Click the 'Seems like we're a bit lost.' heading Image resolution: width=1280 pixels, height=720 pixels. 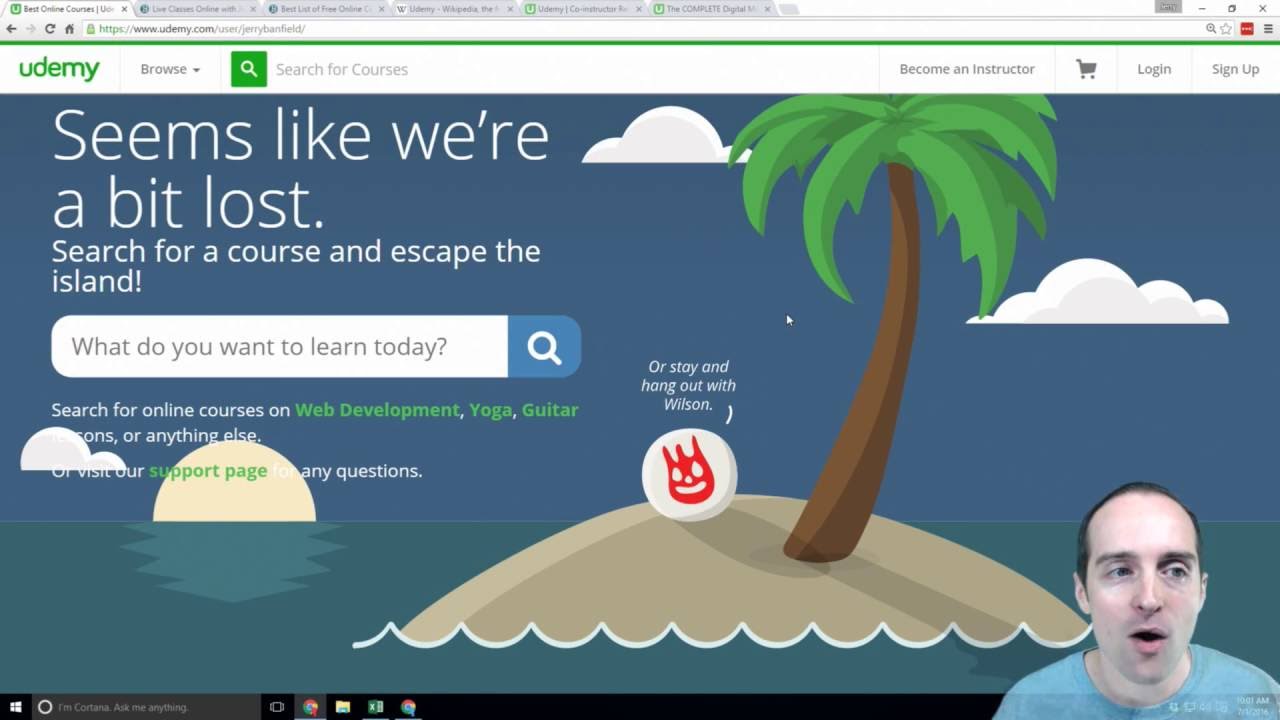click(300, 169)
